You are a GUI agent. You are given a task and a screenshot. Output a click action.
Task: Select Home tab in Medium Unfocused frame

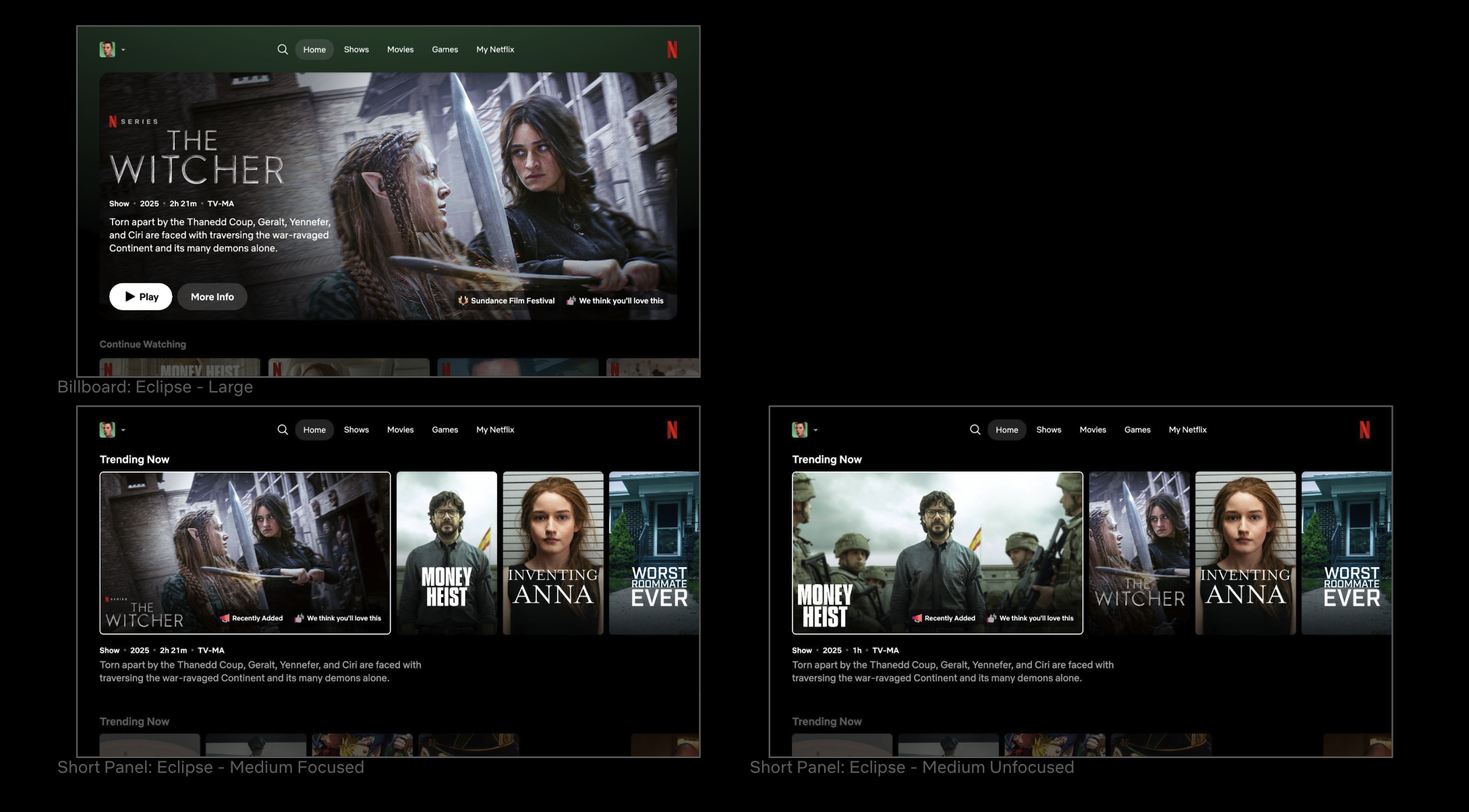[1007, 430]
